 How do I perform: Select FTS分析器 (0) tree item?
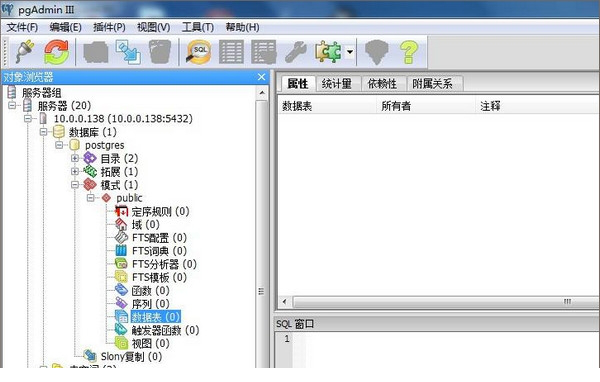coord(164,264)
